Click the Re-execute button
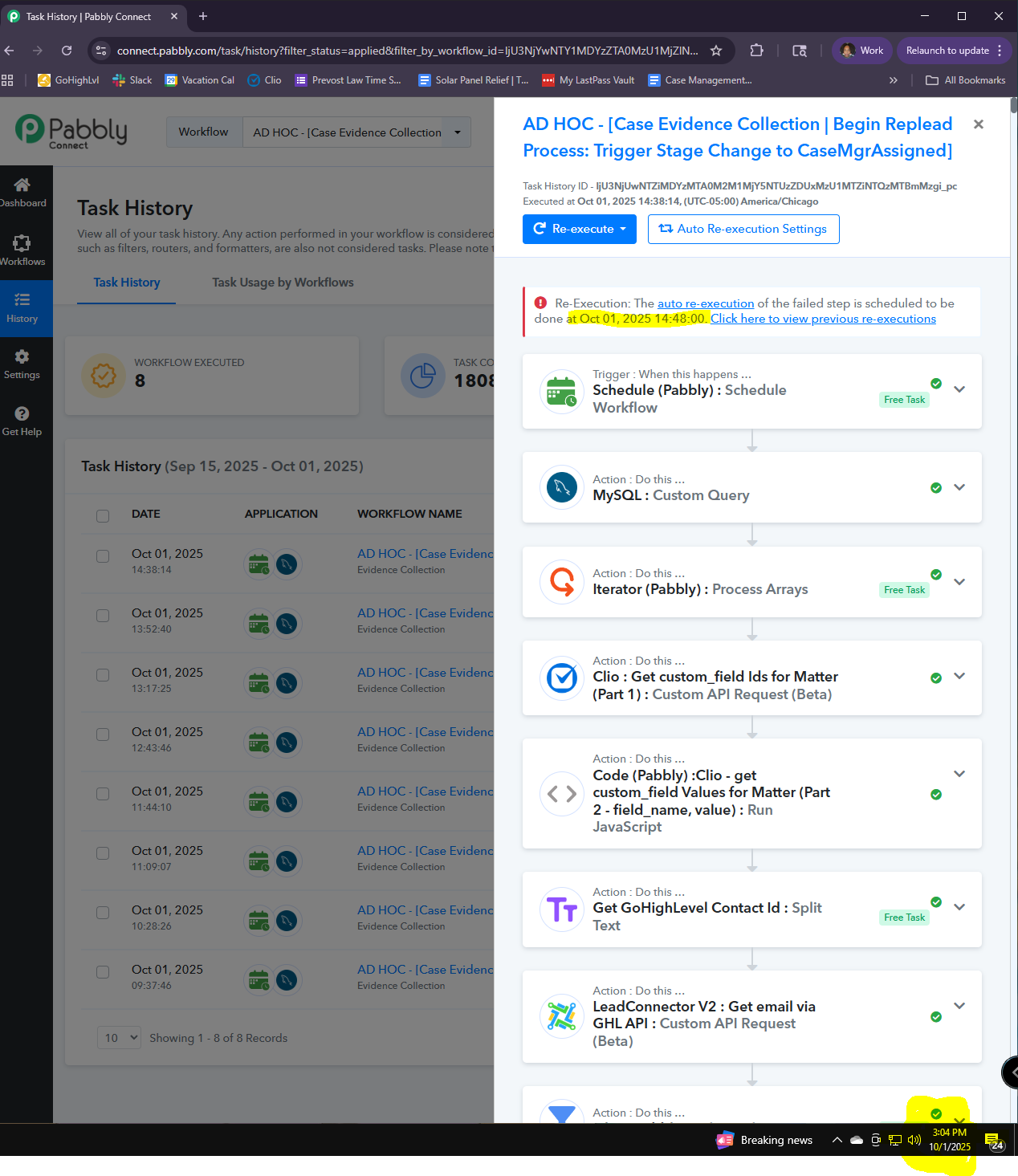 tap(579, 229)
